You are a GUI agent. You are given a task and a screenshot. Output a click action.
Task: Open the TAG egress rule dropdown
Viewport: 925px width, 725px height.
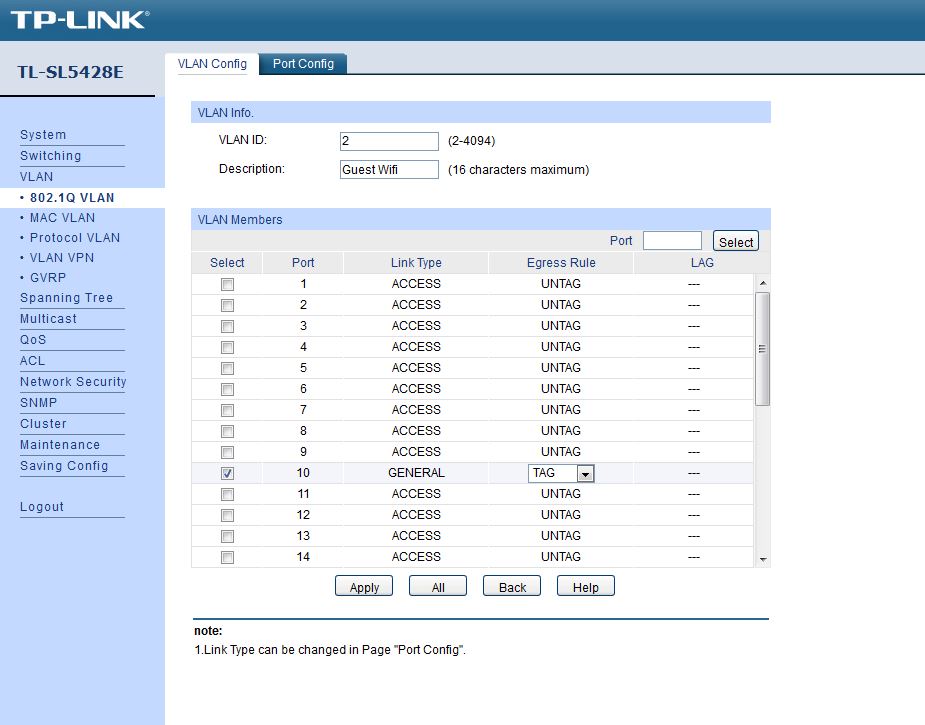pos(561,473)
